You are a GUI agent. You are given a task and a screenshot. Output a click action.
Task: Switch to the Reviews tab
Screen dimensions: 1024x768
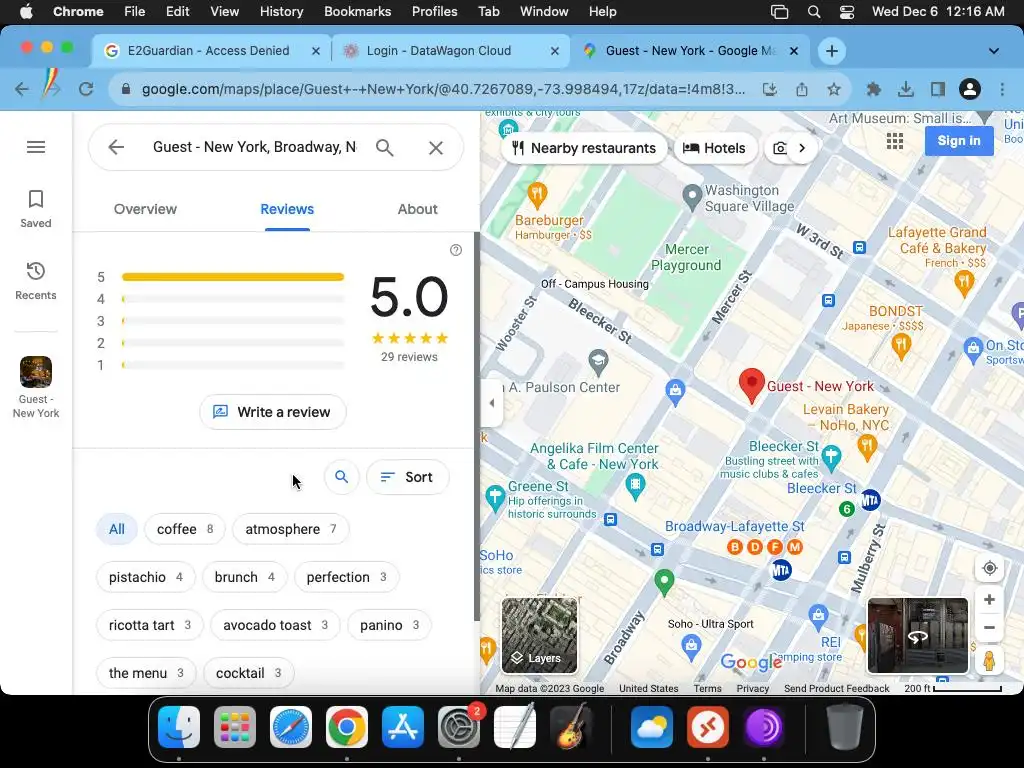click(287, 209)
